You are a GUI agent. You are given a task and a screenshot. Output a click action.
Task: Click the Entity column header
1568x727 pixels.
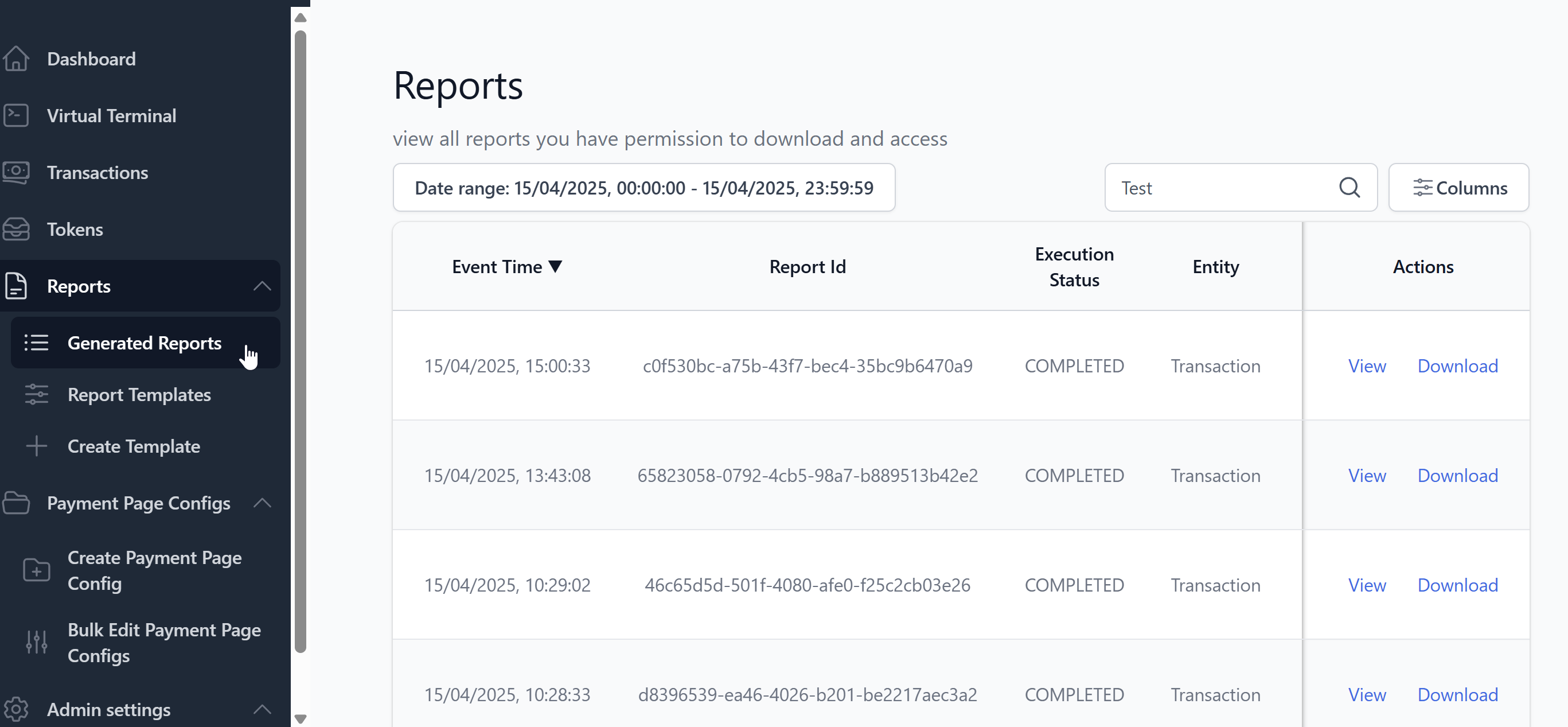tap(1215, 267)
